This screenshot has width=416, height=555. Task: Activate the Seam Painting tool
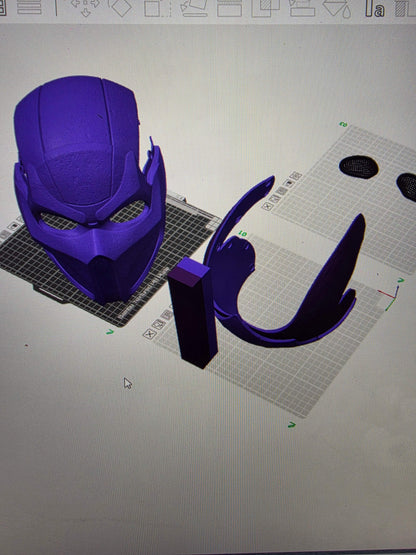[337, 8]
